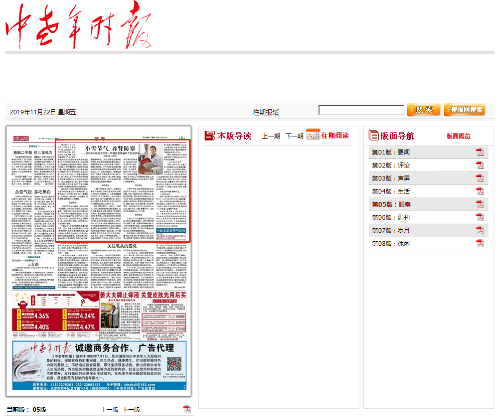Go to next issue 下一期

(294, 136)
